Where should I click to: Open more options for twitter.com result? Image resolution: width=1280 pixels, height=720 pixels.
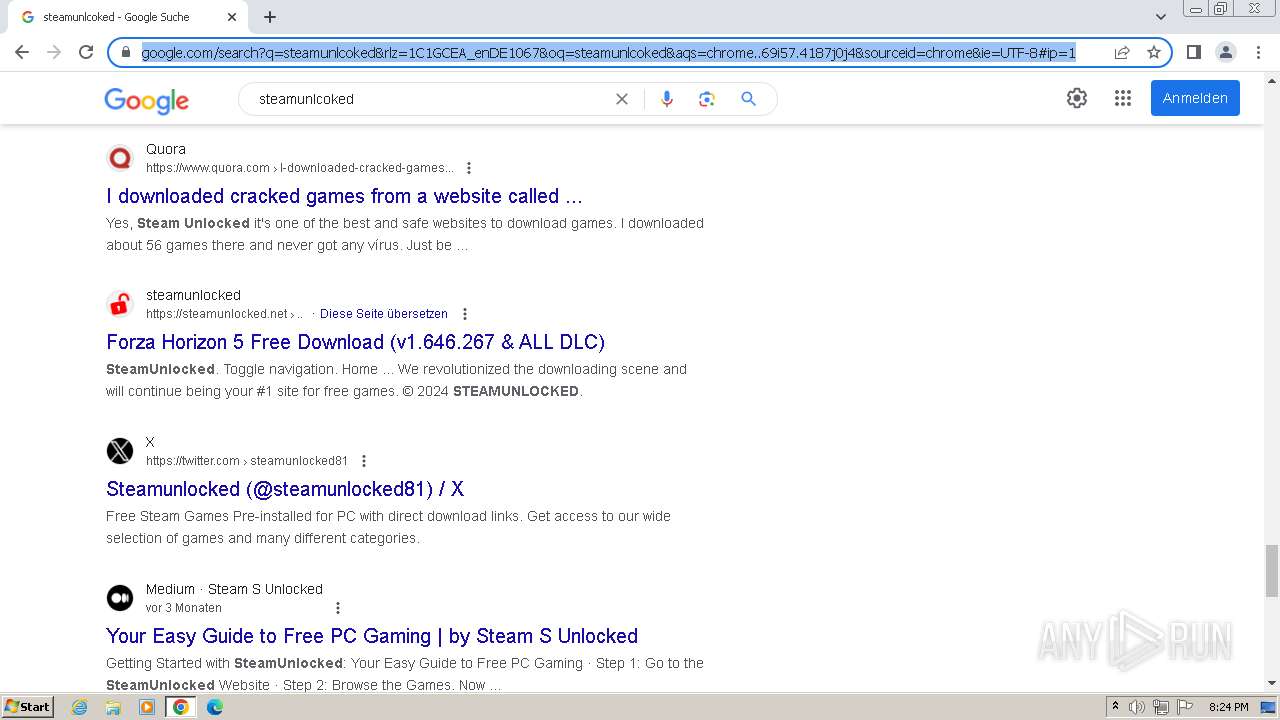pos(364,461)
